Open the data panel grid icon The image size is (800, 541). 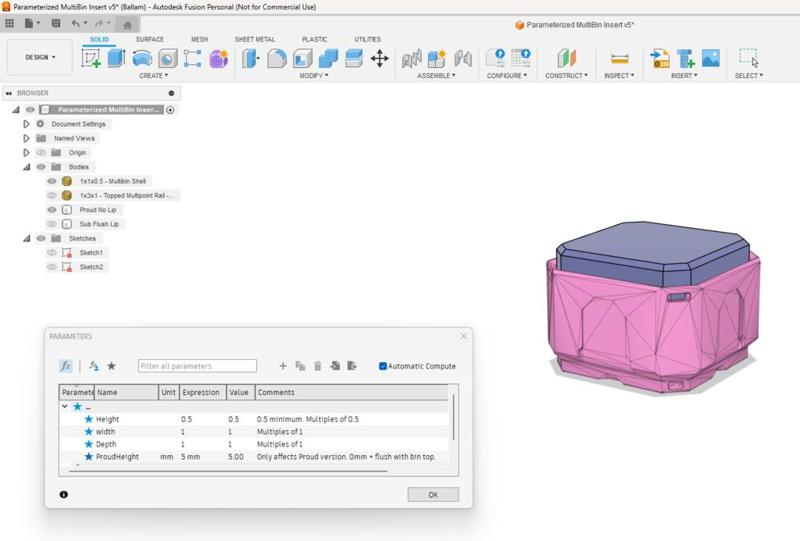click(10, 23)
